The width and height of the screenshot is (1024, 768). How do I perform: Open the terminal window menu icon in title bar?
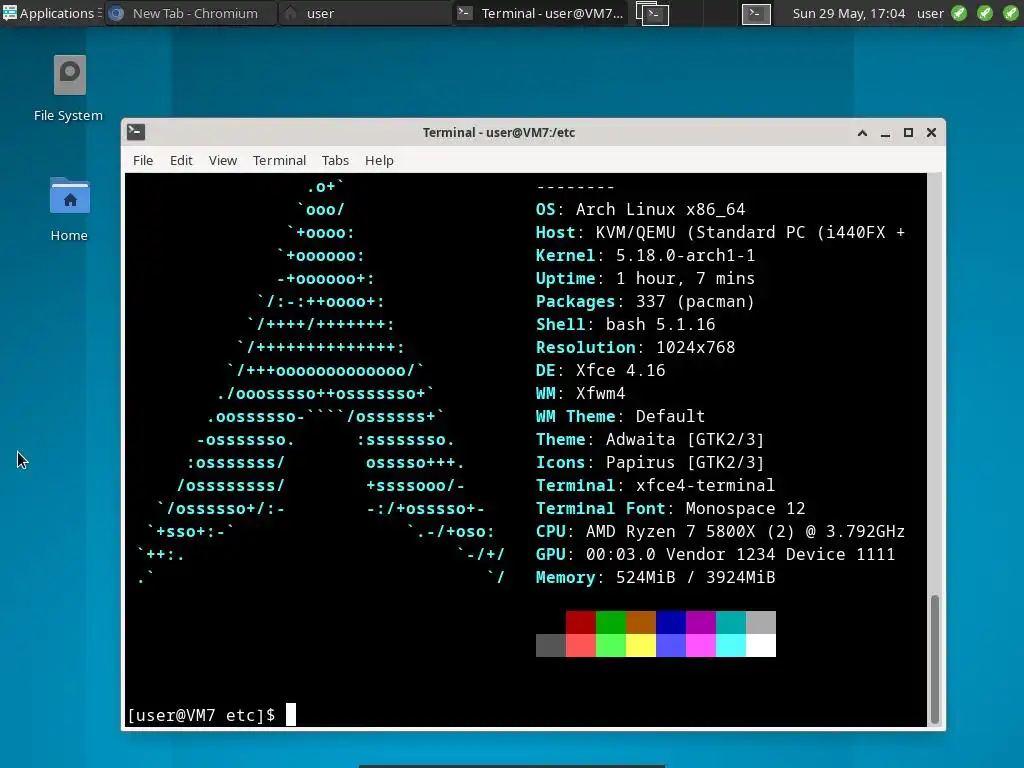(136, 132)
